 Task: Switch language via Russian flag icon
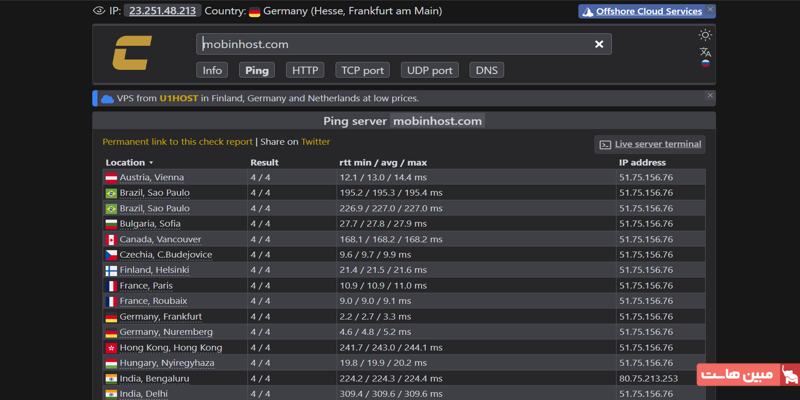(x=705, y=64)
